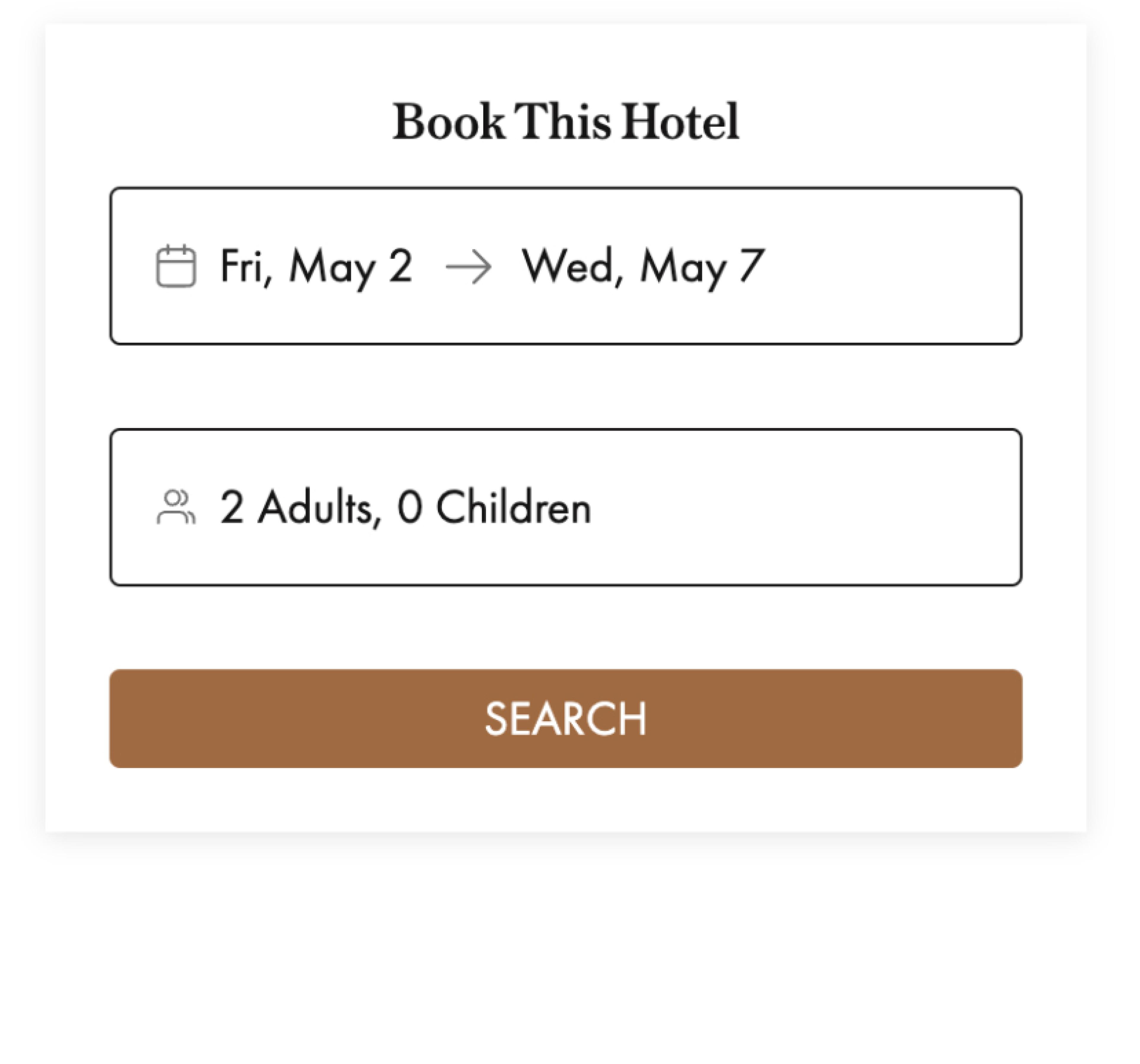Image resolution: width=1140 pixels, height=1064 pixels.
Task: Change the check-in date Fri, May 2
Action: (x=316, y=266)
